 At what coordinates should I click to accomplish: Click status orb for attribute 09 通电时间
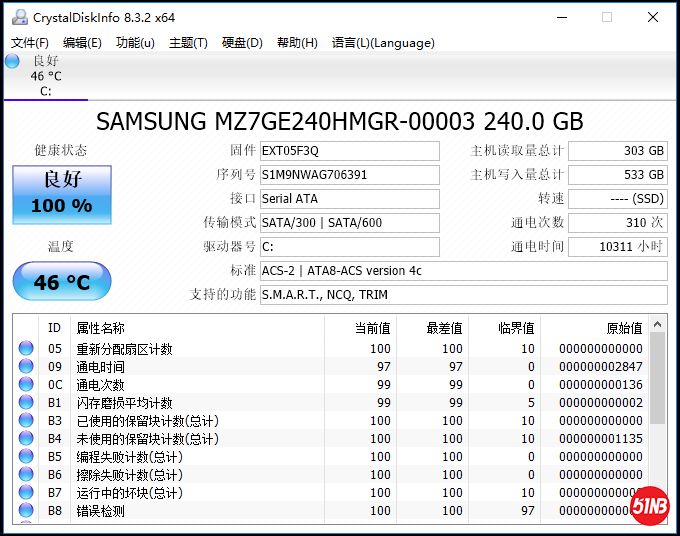(26, 367)
